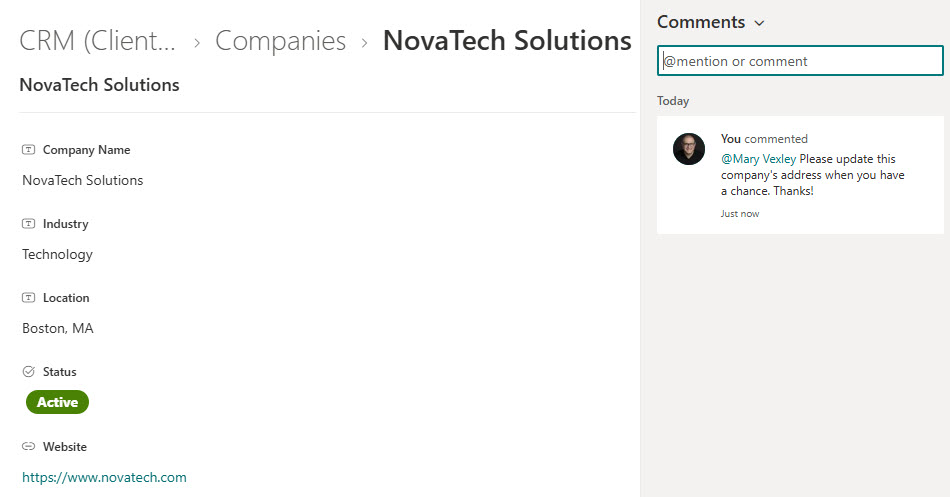Screen dimensions: 950x497
Task: Click the Location field type icon
Action: coord(28,298)
